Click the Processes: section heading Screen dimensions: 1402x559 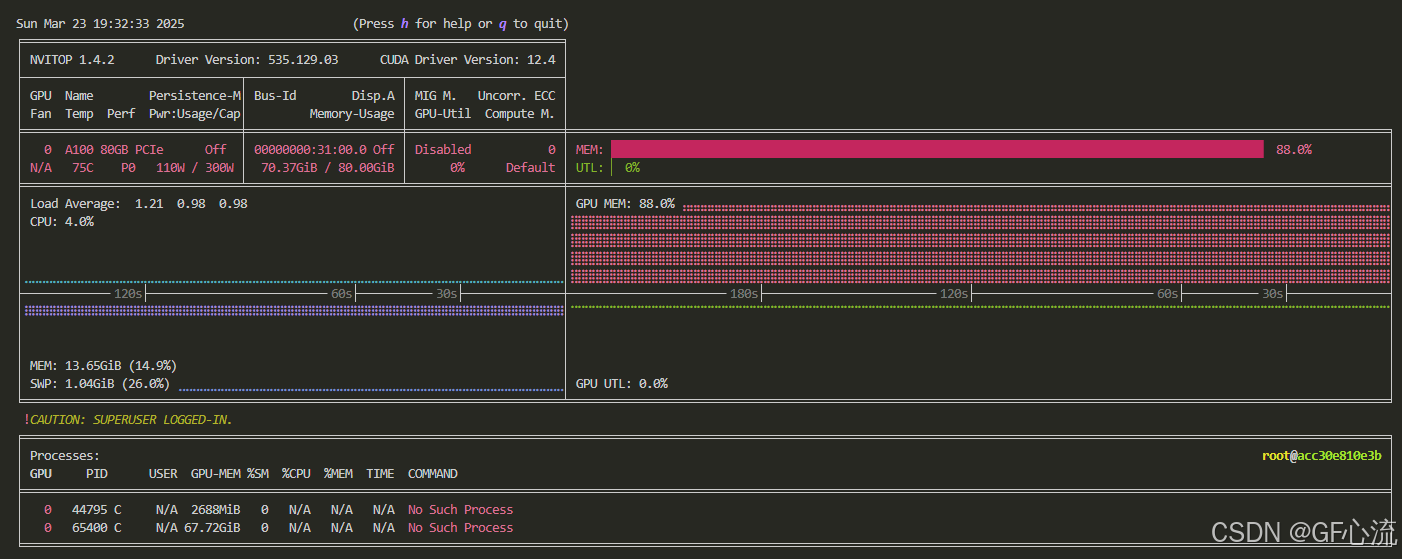point(65,456)
